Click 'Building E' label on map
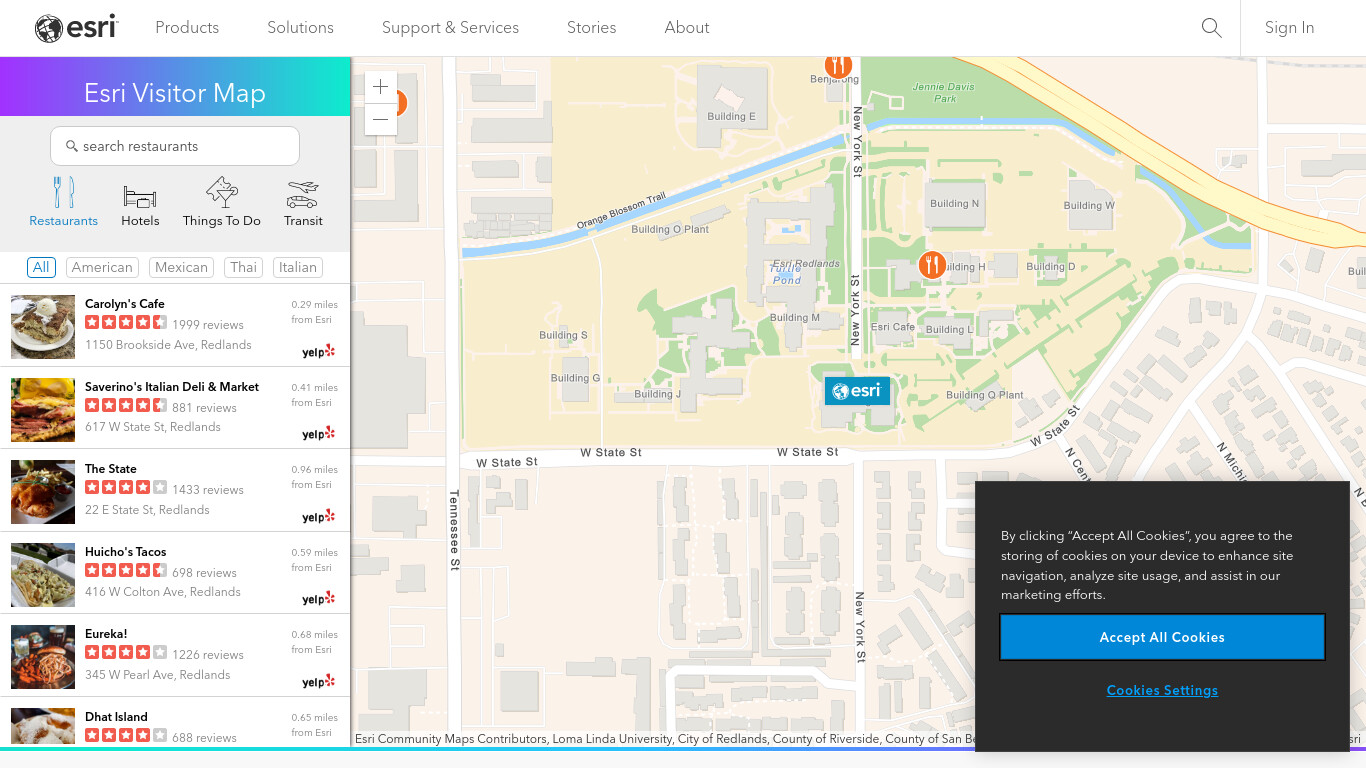This screenshot has height=768, width=1366. (x=732, y=116)
